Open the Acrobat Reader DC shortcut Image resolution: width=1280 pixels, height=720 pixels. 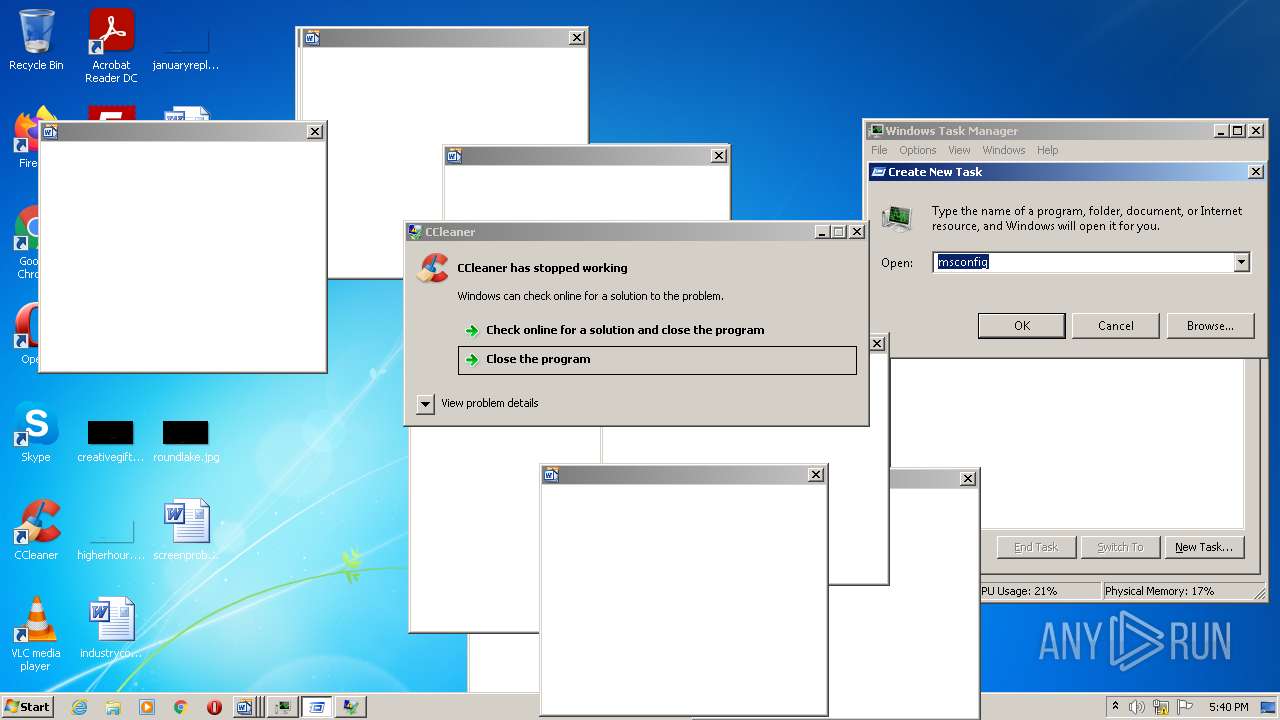coord(111,46)
